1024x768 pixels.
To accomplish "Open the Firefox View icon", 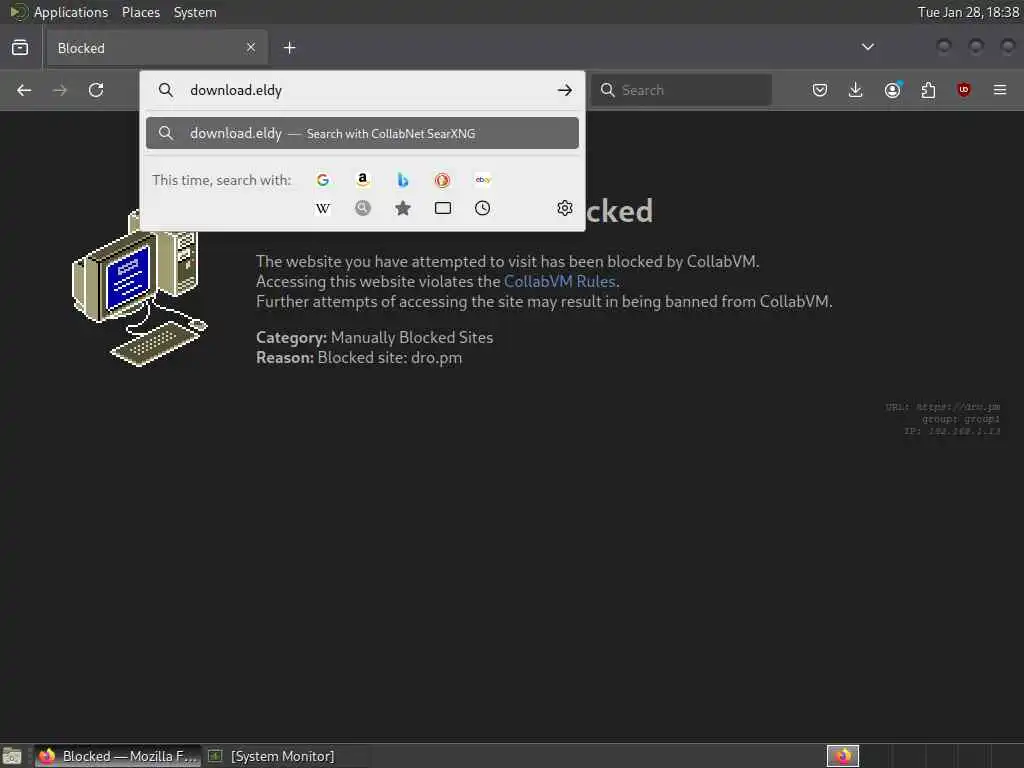I will click(20, 48).
